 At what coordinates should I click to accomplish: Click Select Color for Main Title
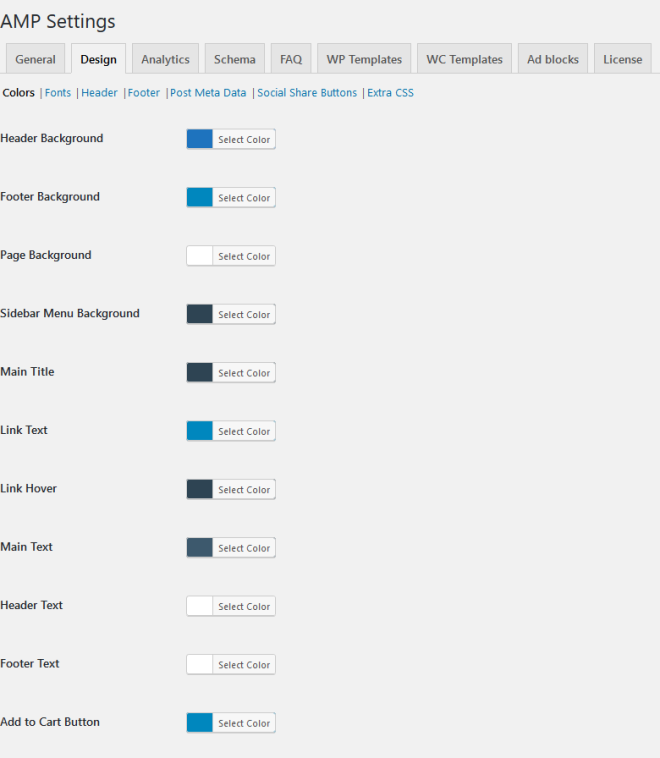tap(244, 373)
